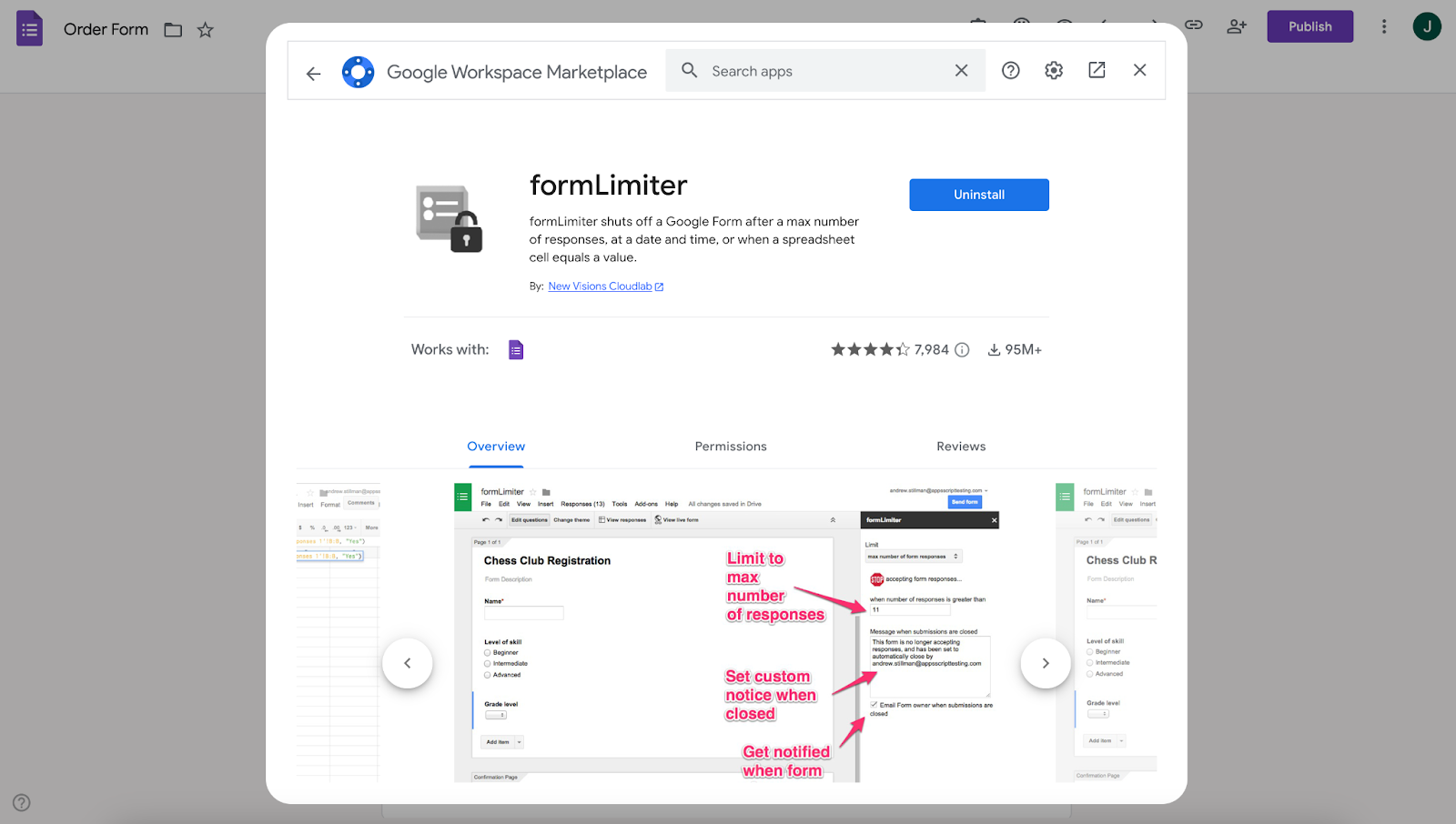Click the Forms home icon behind dialog
The height and width of the screenshot is (824, 1456).
click(29, 28)
